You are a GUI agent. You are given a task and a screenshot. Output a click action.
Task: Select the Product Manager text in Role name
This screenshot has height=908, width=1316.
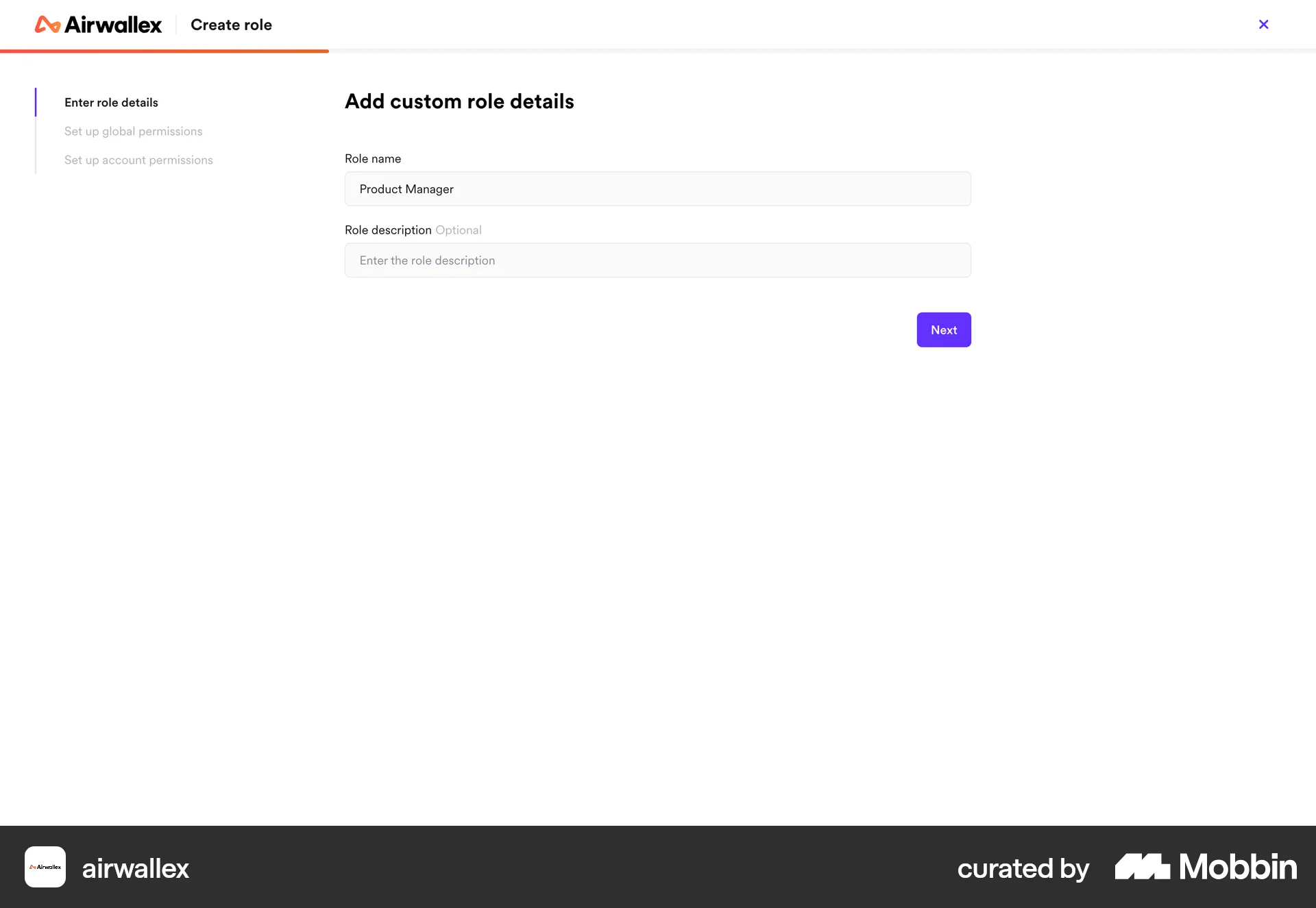[406, 188]
